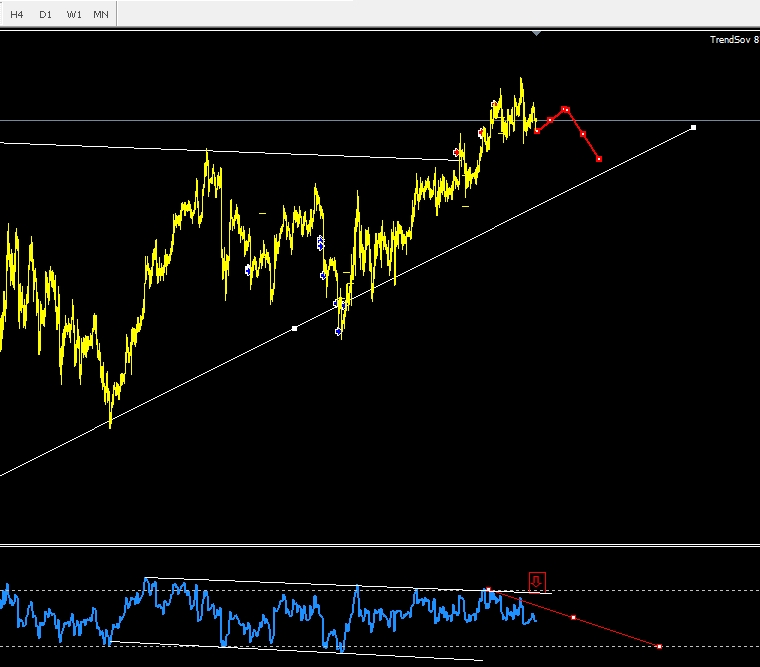
Task: Switch chart to D1 daily timeframe
Action: [45, 15]
